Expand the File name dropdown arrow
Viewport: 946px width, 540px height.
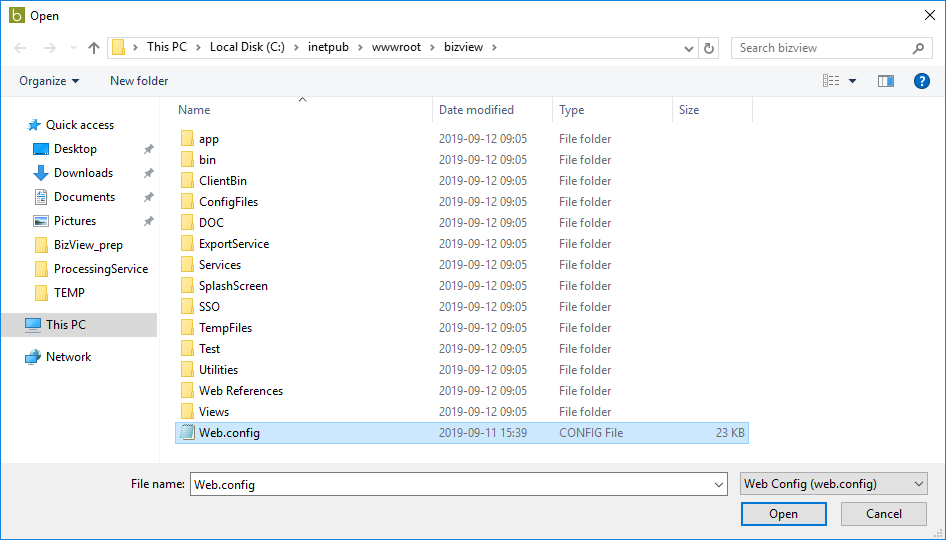719,484
